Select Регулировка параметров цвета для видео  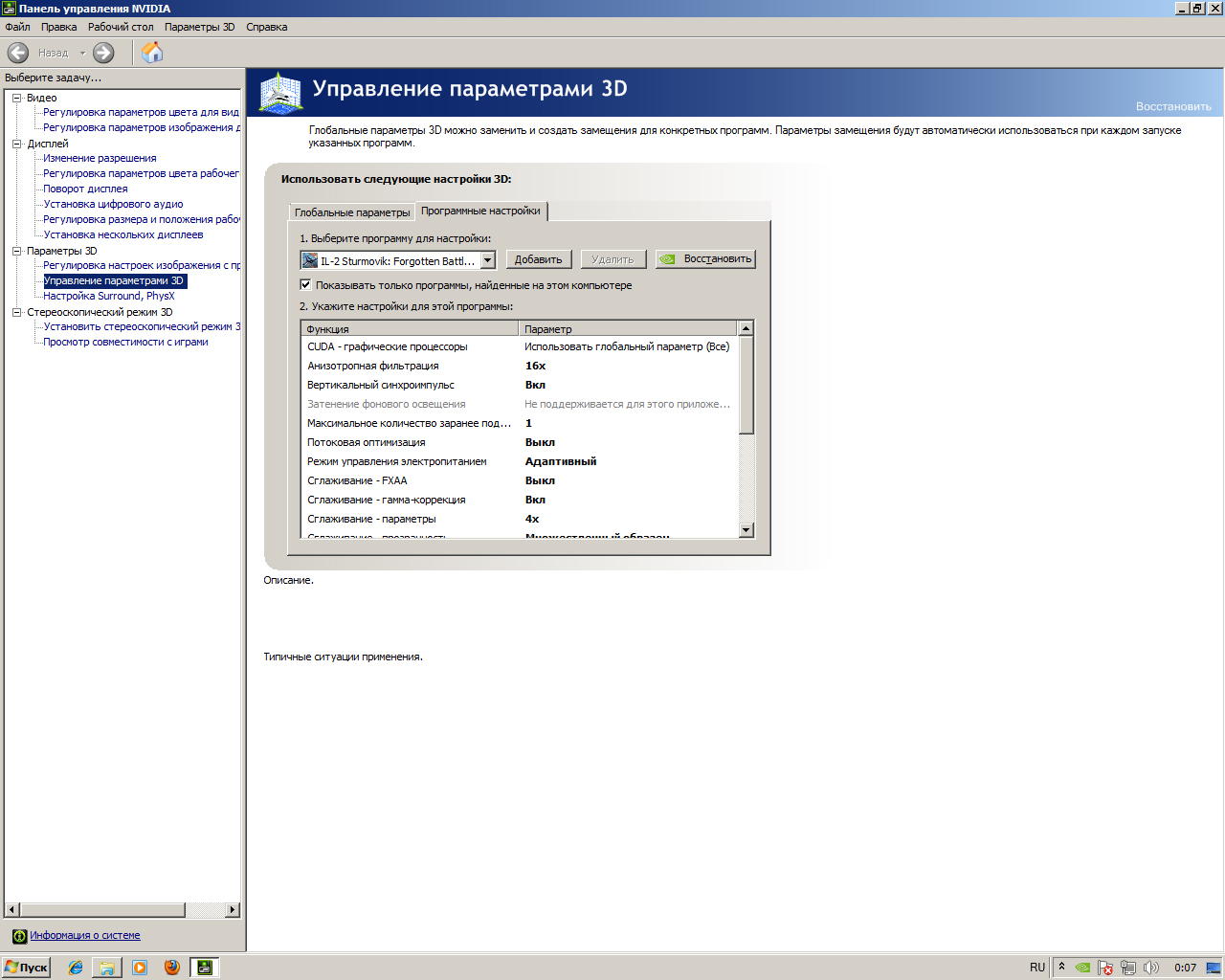pos(142,112)
